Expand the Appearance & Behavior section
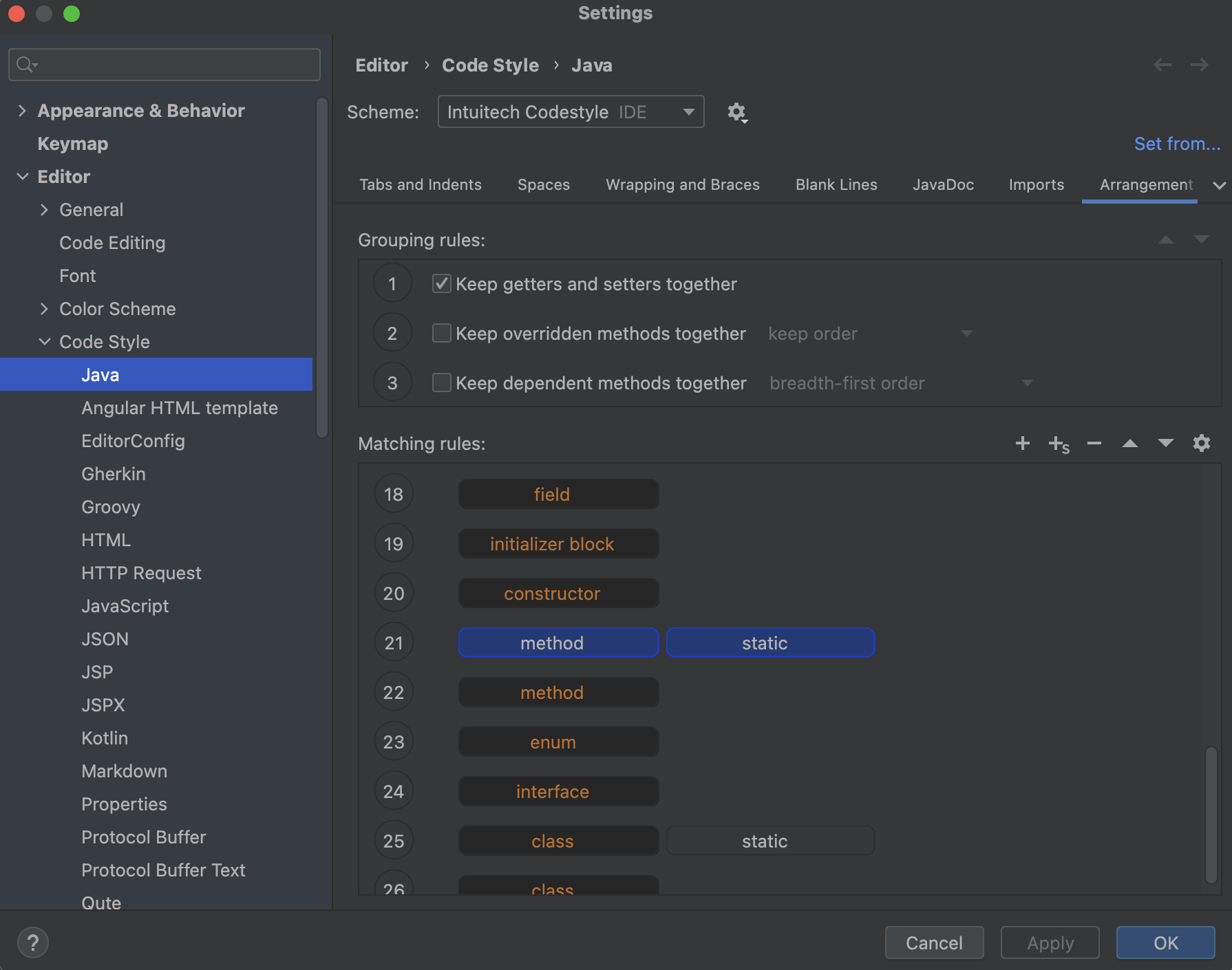This screenshot has height=970, width=1232. tap(22, 111)
